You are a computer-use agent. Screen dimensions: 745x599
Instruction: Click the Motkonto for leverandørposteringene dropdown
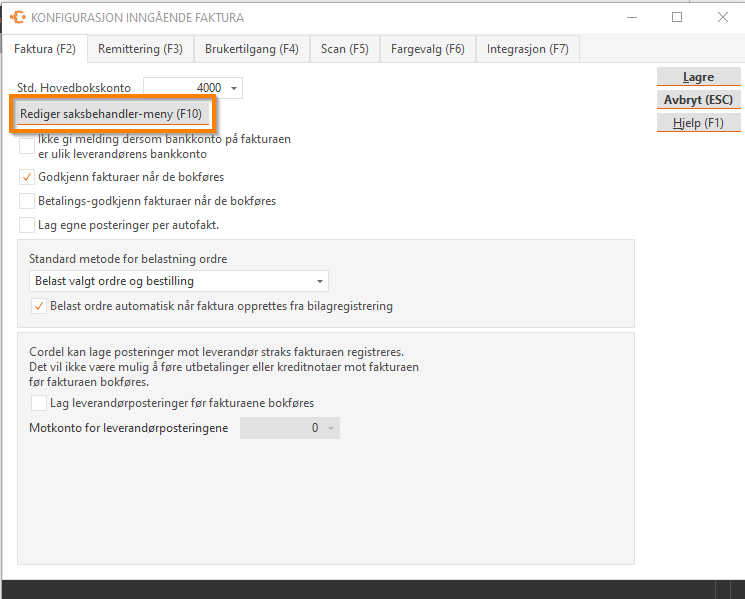pyautogui.click(x=290, y=428)
